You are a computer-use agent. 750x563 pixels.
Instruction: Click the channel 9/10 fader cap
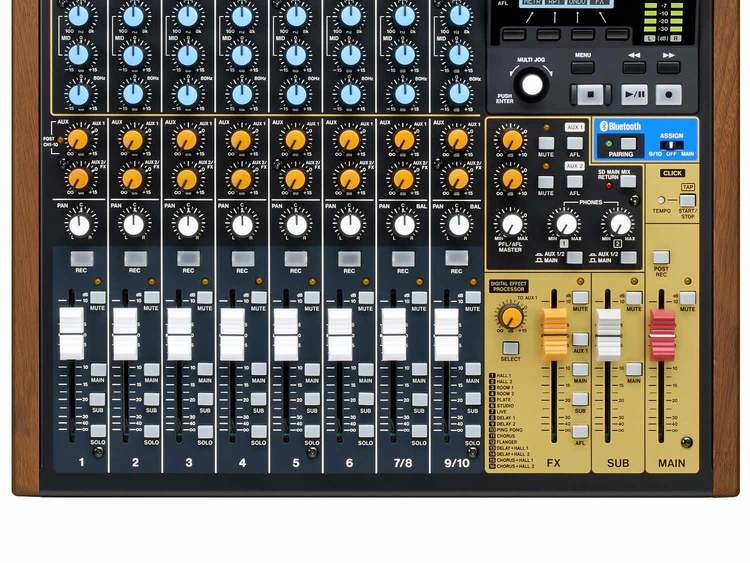click(447, 334)
